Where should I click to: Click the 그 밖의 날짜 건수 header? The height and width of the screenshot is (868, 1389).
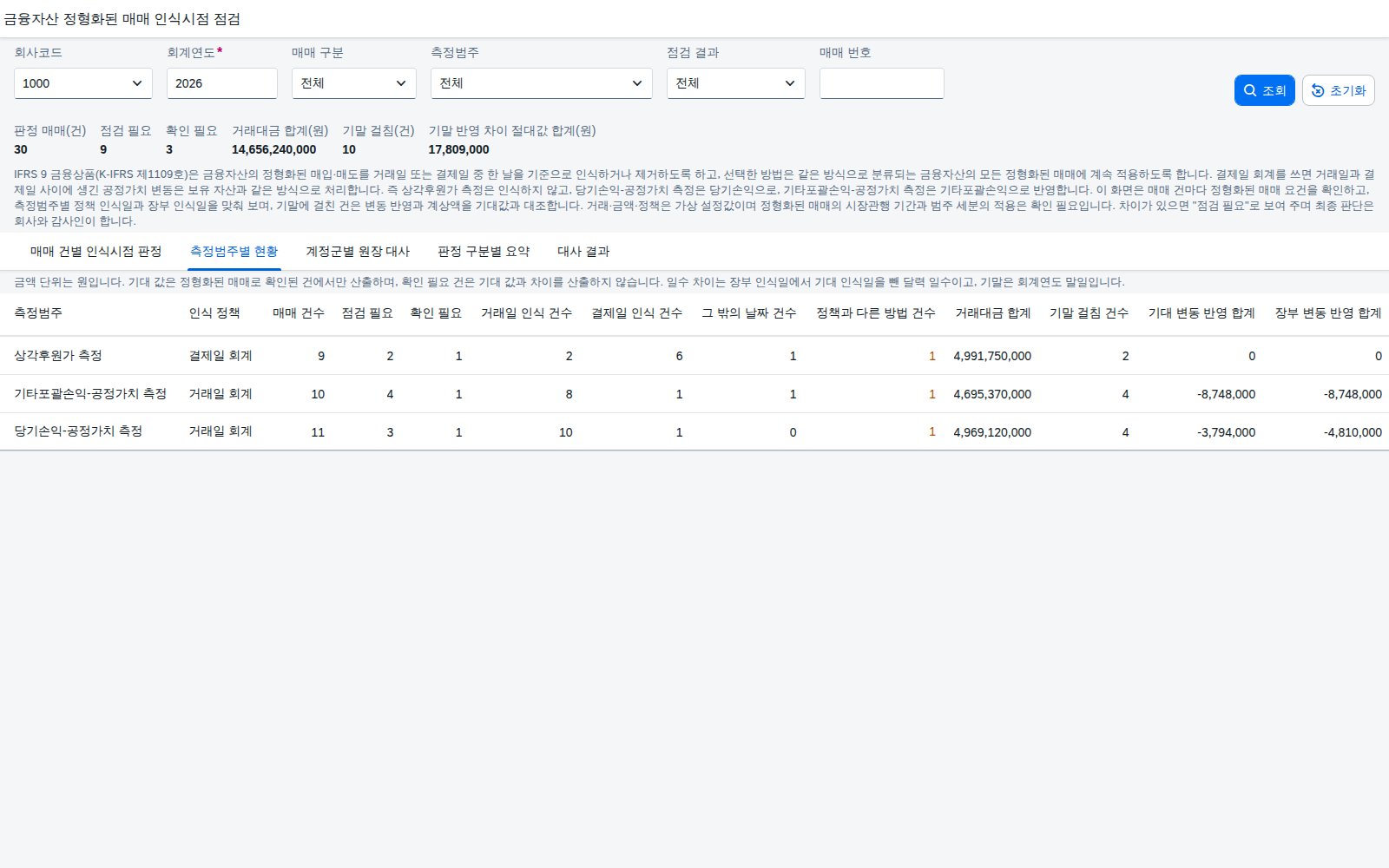pyautogui.click(x=748, y=313)
